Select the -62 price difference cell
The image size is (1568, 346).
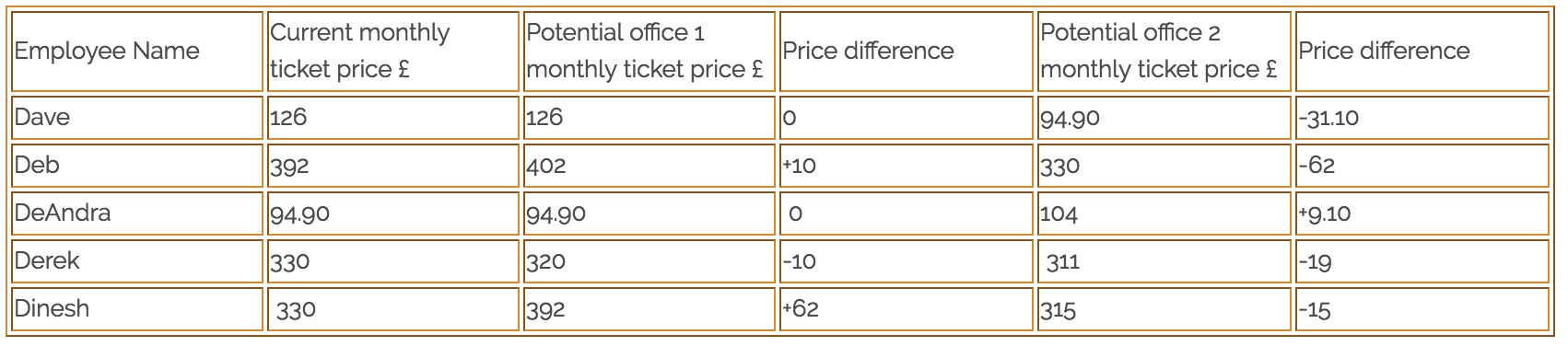[x=1422, y=166]
